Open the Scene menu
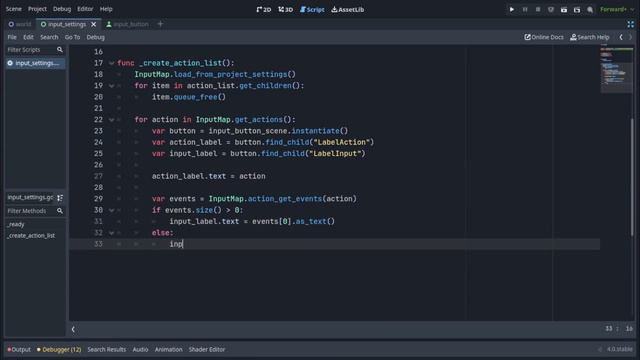Viewport: 640px width, 360px height. point(13,9)
